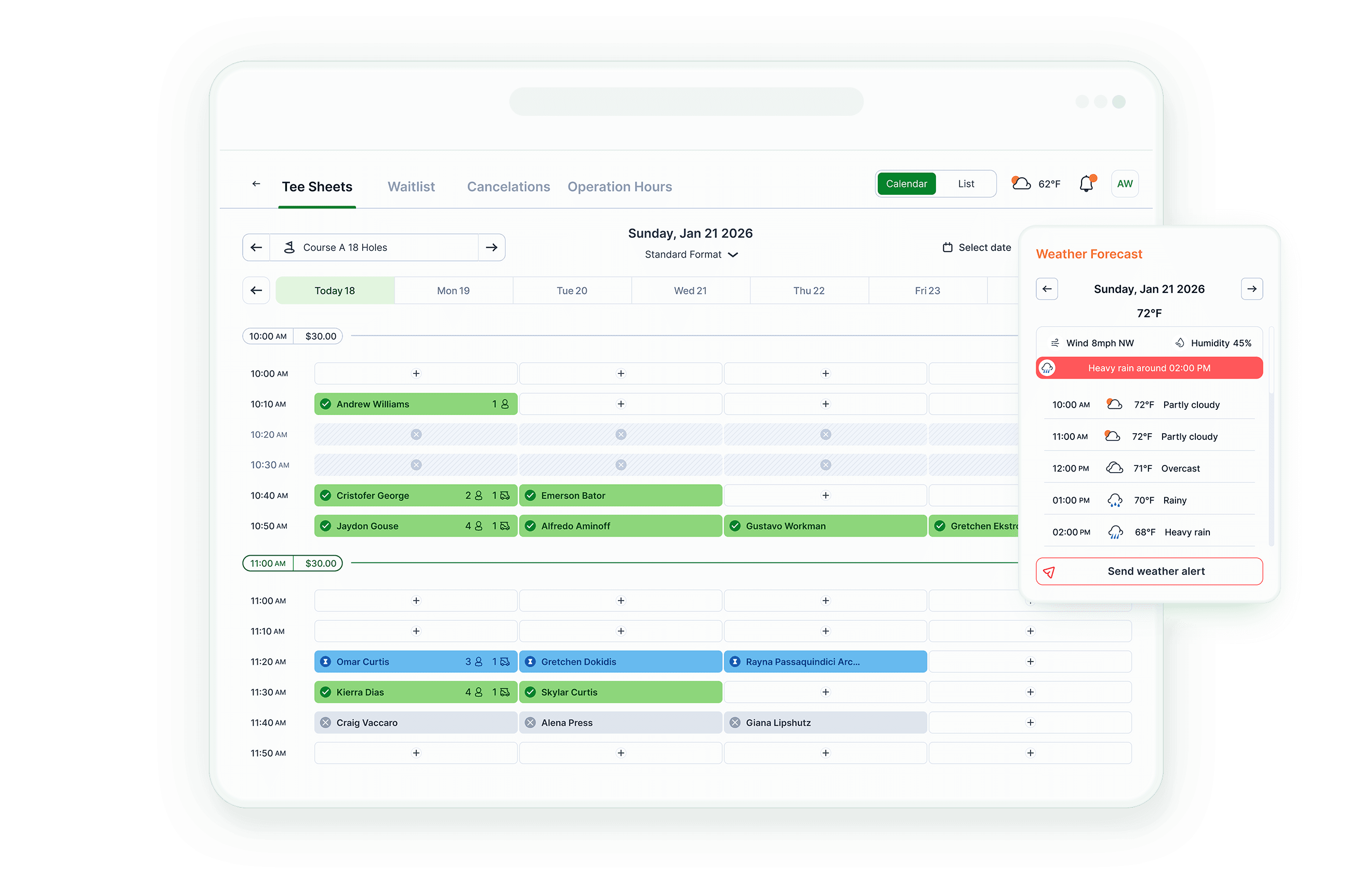Screen dimensions: 1372x883
Task: Click the back arrow next to Tee Sheets
Action: tap(256, 183)
